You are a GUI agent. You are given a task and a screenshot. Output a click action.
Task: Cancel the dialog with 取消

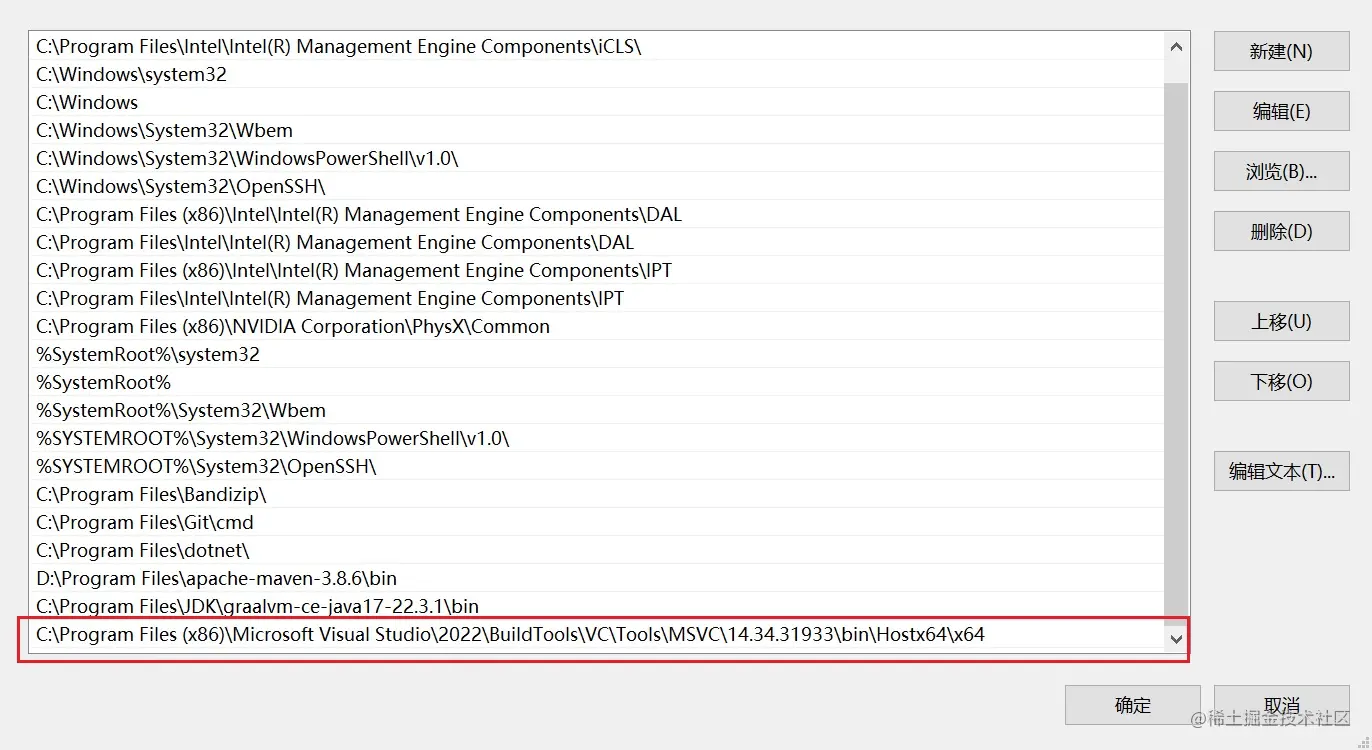tap(1281, 705)
